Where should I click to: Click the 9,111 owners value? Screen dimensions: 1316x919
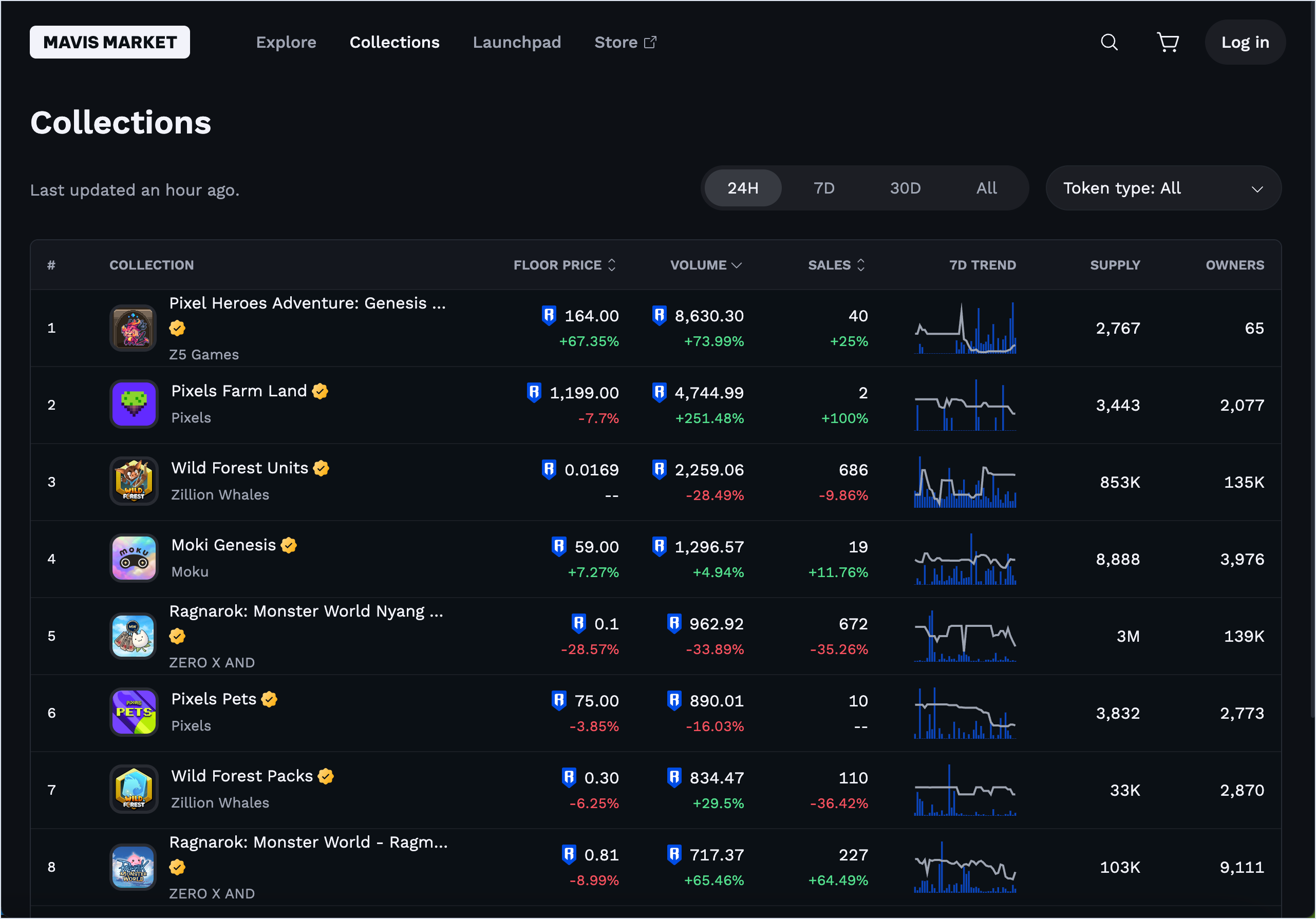(1242, 867)
